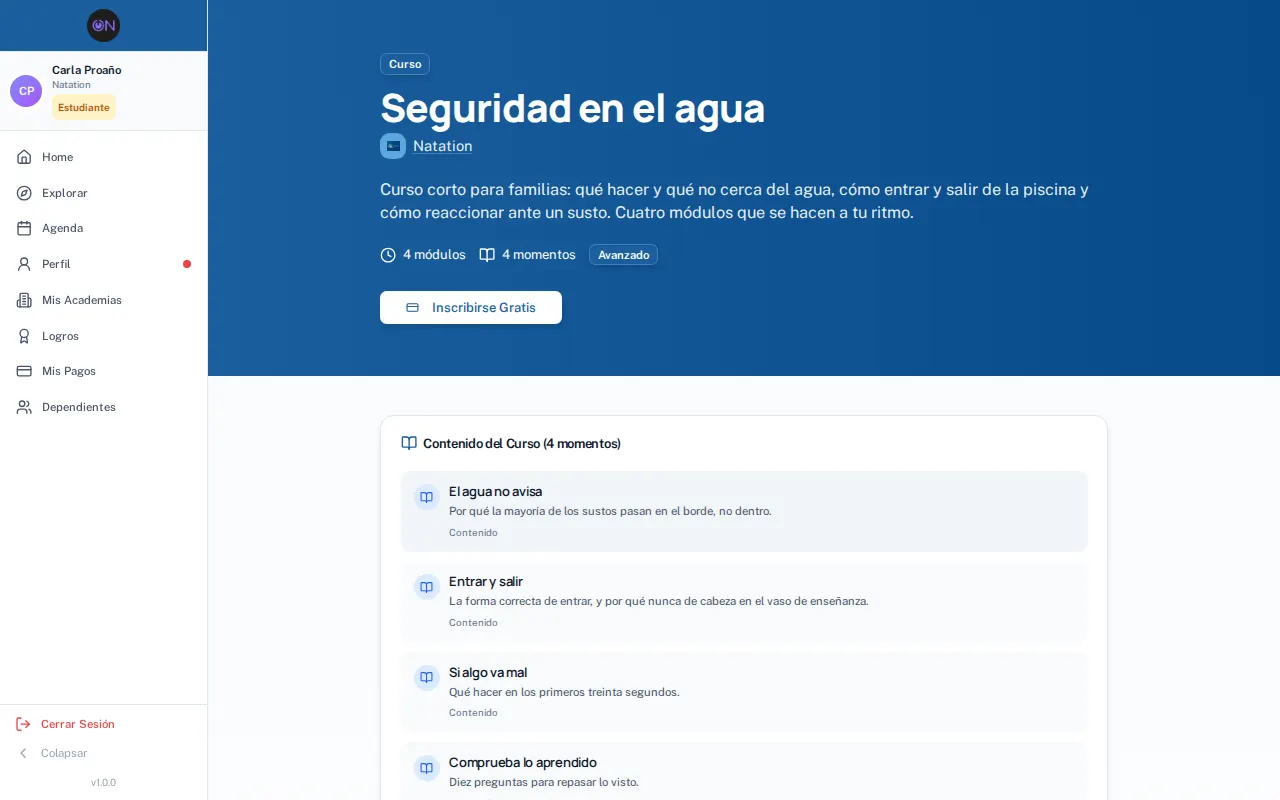Open the 'Si algo va mal' module title
1280x800 pixels.
tap(488, 672)
